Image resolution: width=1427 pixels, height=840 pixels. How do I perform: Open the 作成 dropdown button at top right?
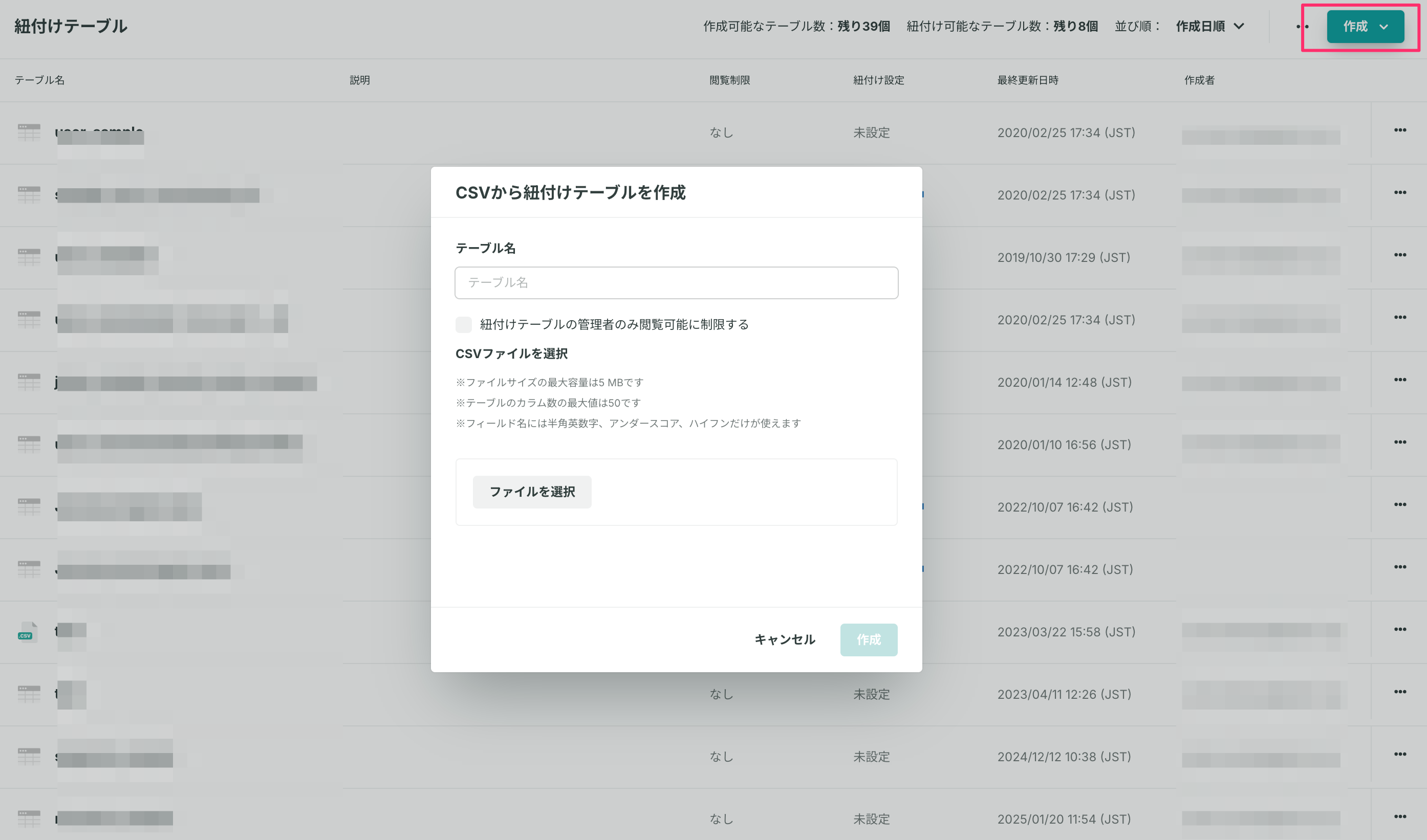[x=1365, y=26]
